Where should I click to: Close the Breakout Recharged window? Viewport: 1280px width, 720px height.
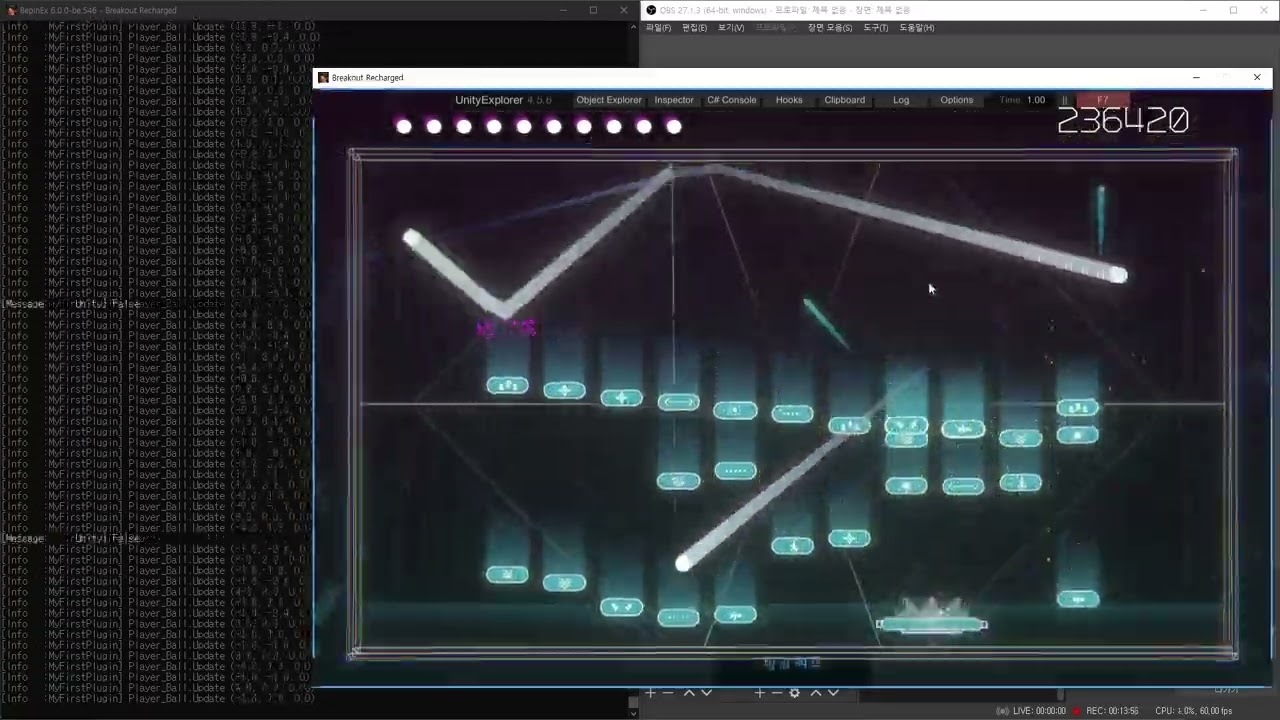[x=1257, y=78]
